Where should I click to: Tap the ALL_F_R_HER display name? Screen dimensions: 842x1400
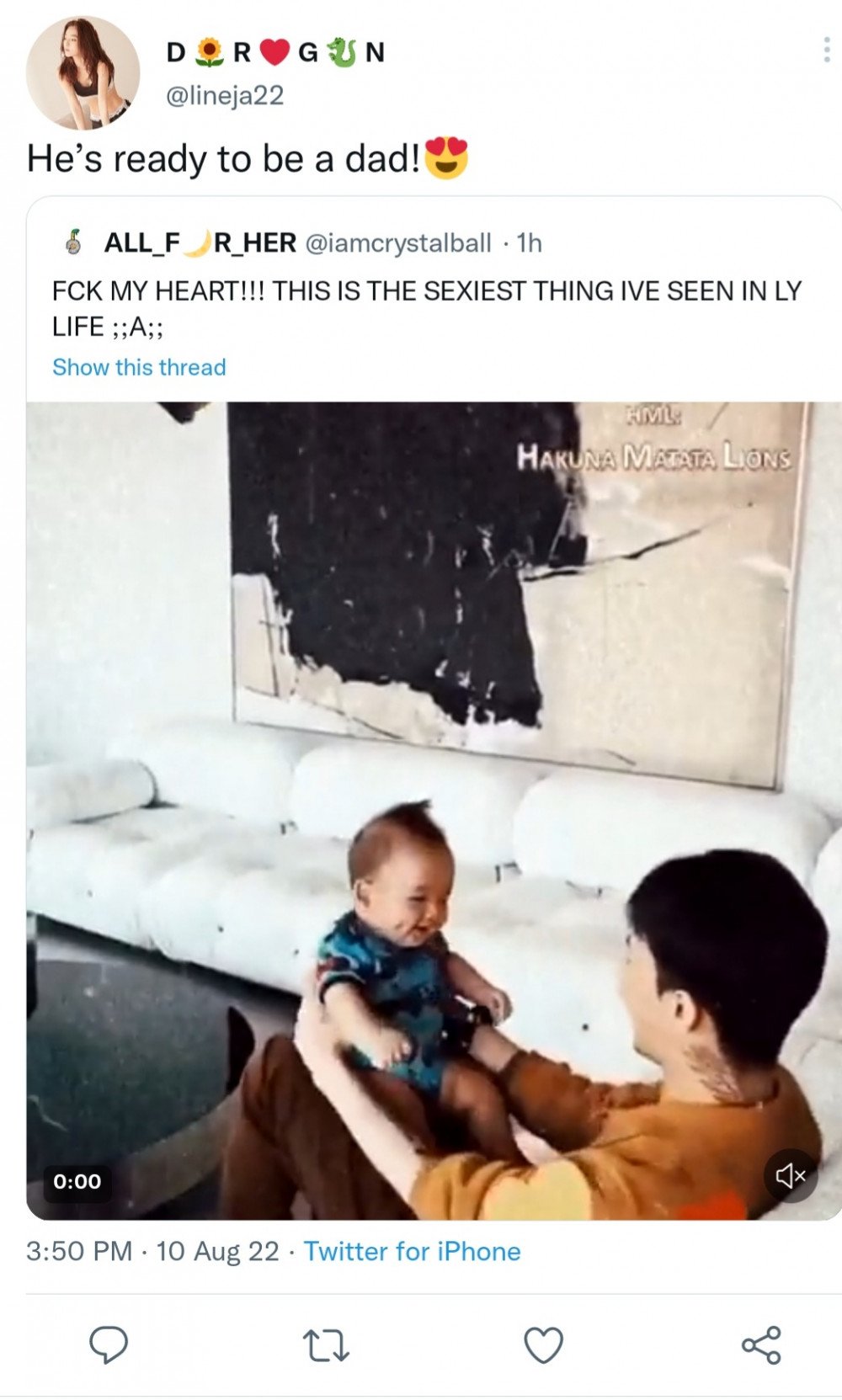click(x=200, y=243)
